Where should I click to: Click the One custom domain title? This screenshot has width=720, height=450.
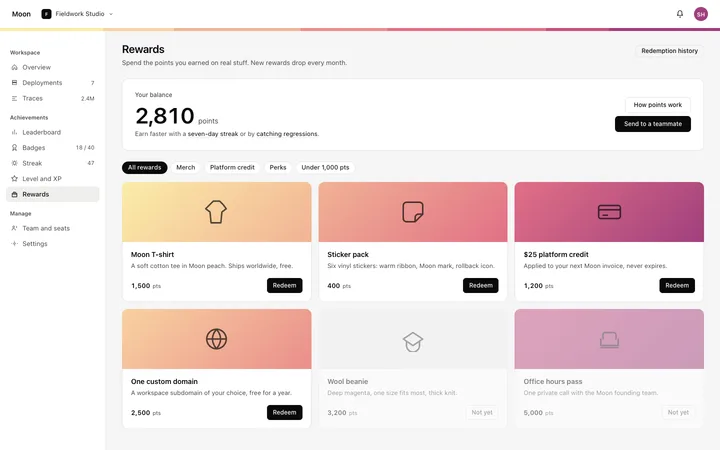164,382
